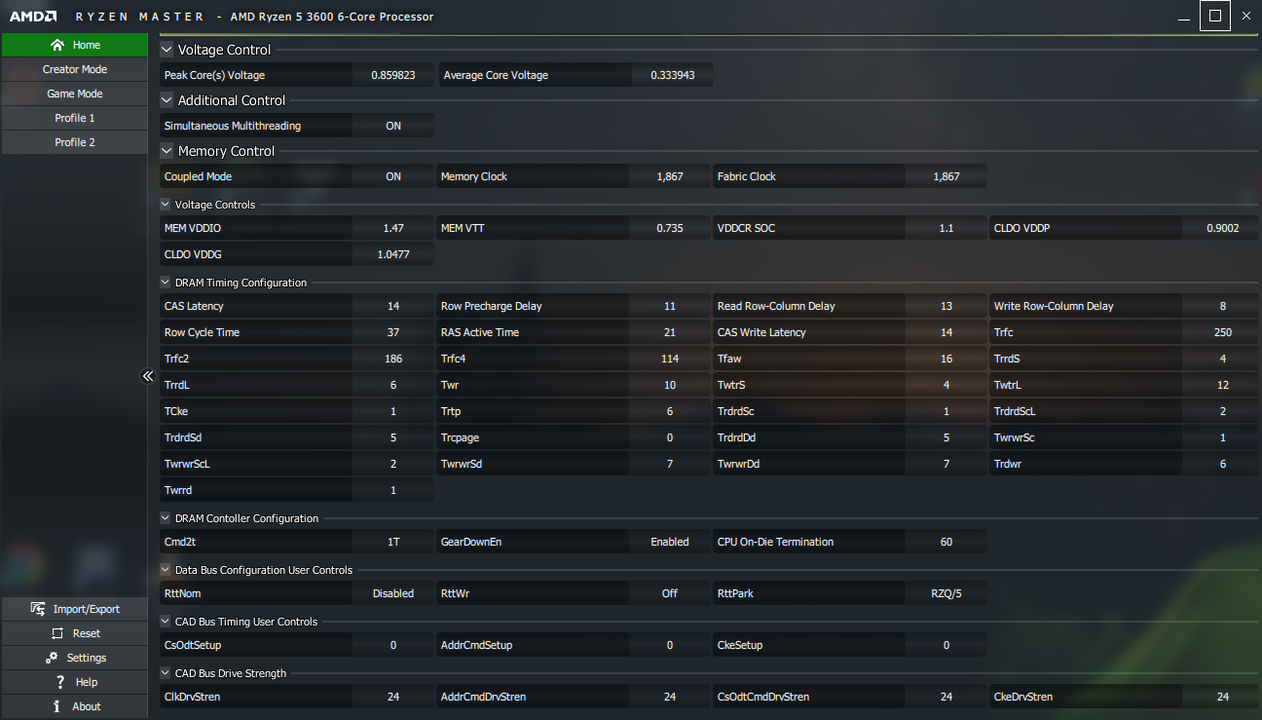Screen dimensions: 1262x720
Task: Click the Peak Core(s) Voltage value
Action: tap(393, 75)
